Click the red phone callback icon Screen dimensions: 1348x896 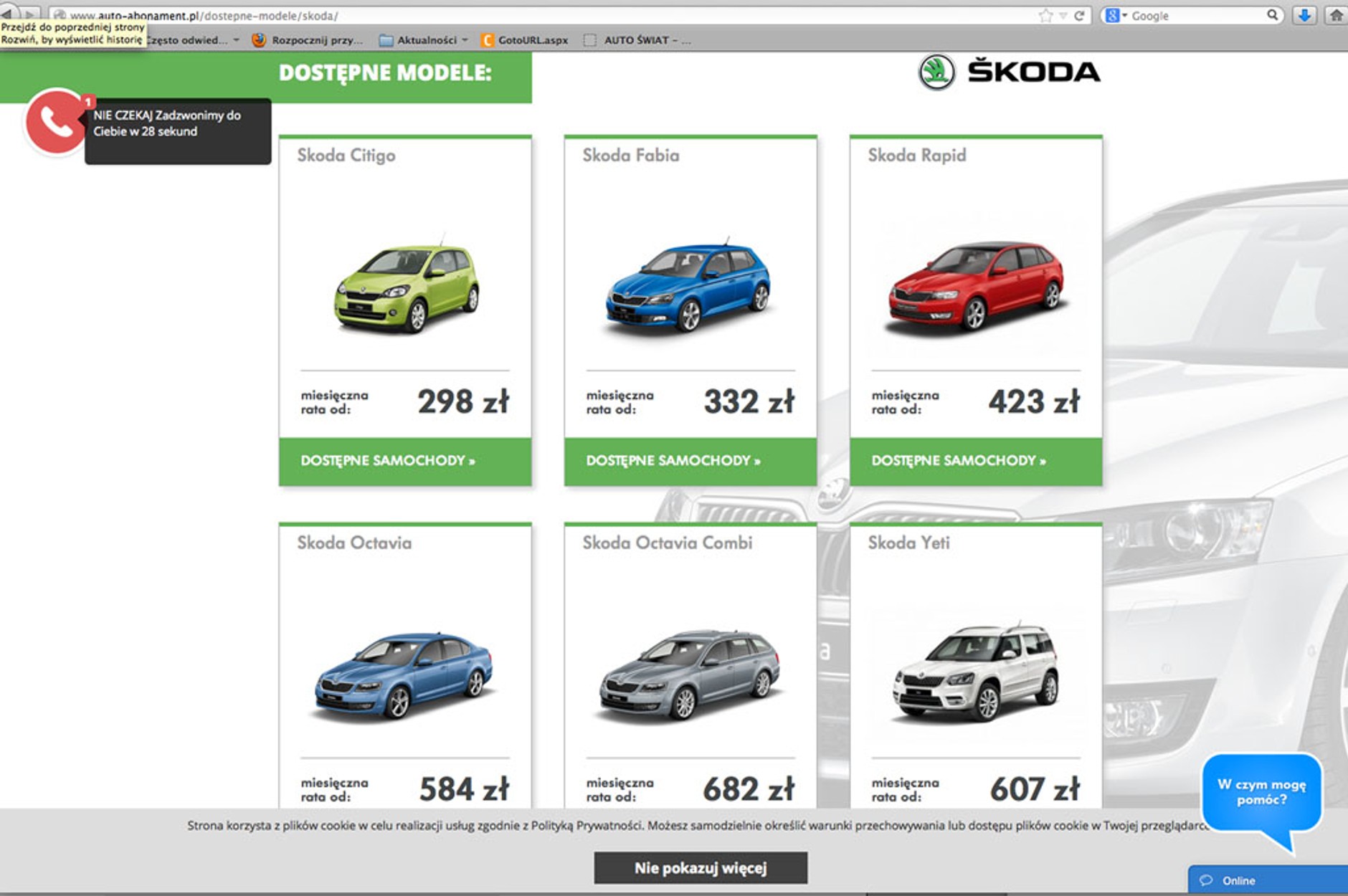click(55, 122)
